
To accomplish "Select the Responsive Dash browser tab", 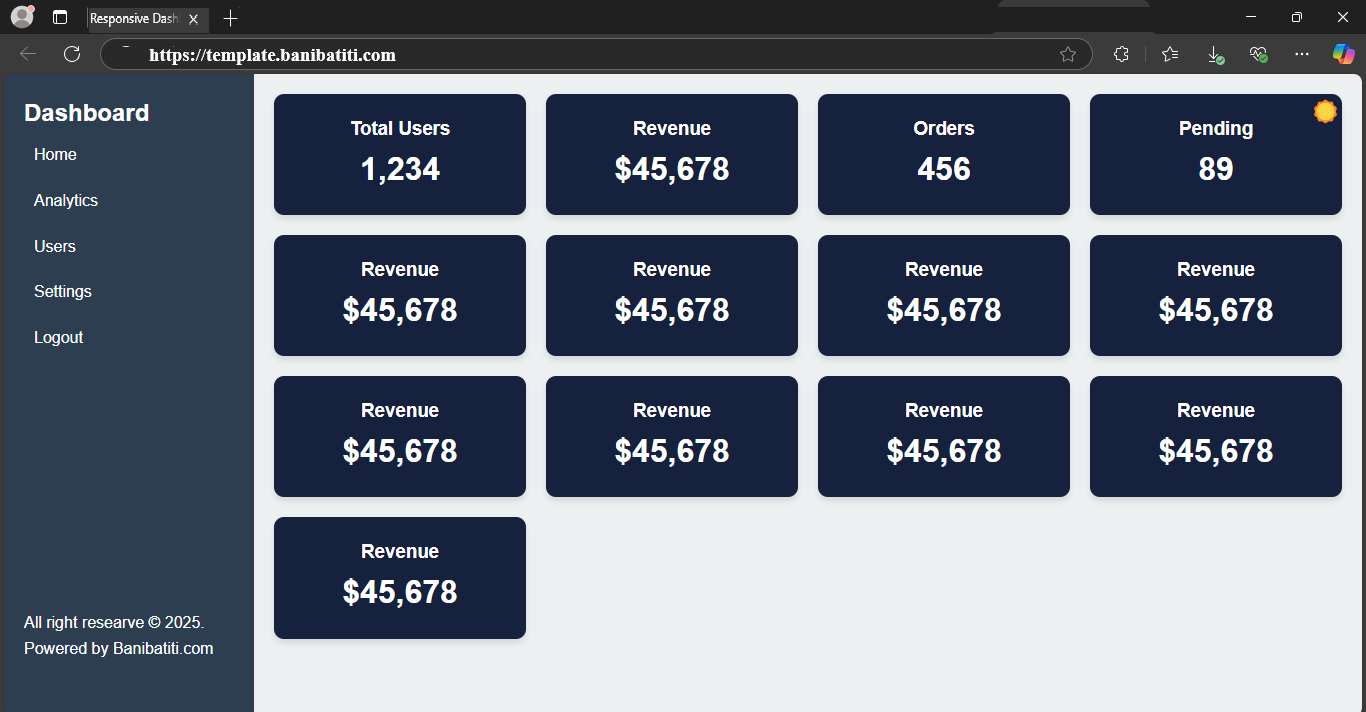I will 140,18.
